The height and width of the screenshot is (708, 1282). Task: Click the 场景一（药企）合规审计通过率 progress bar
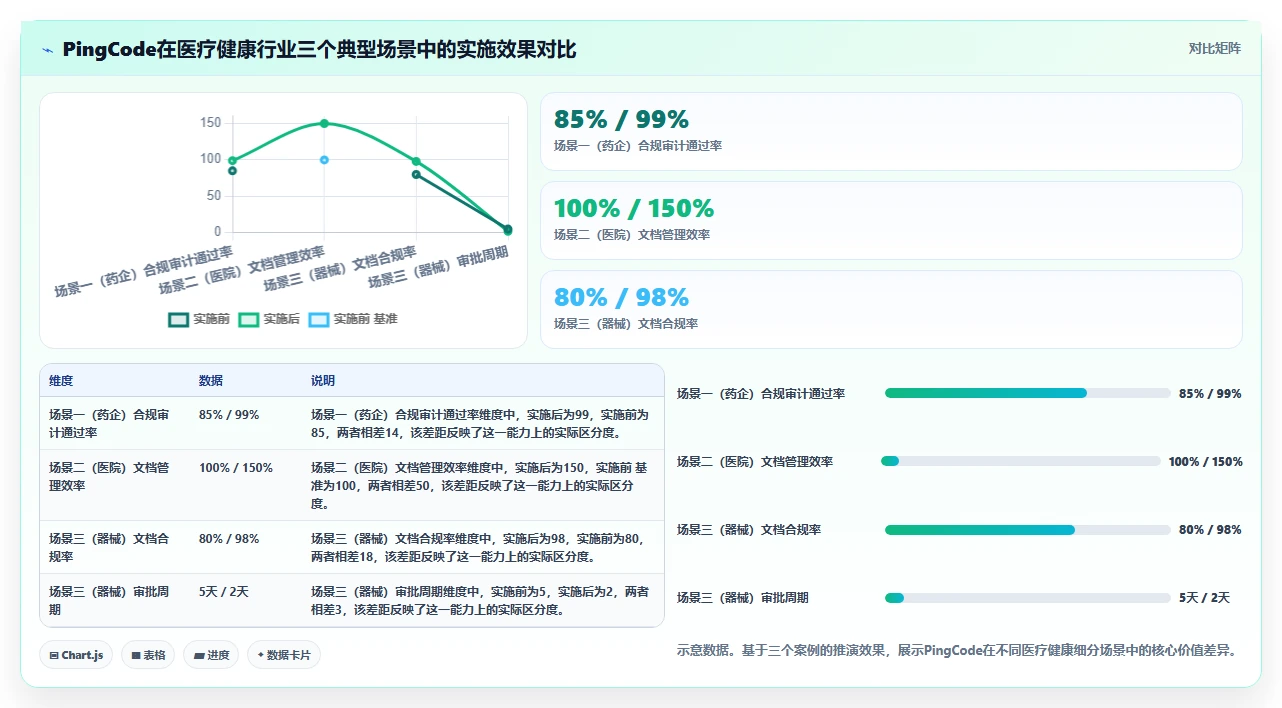[1027, 393]
